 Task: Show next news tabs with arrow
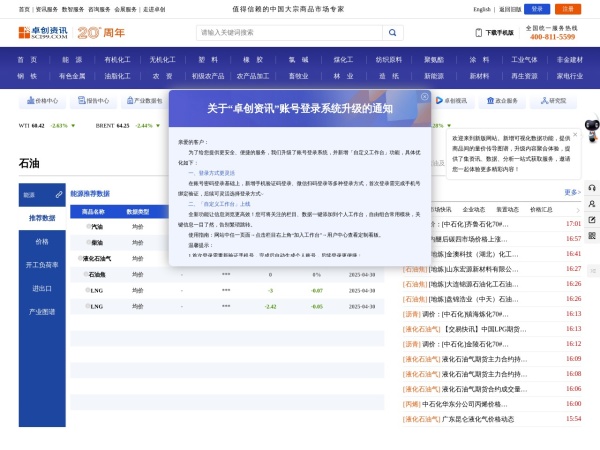(x=578, y=210)
